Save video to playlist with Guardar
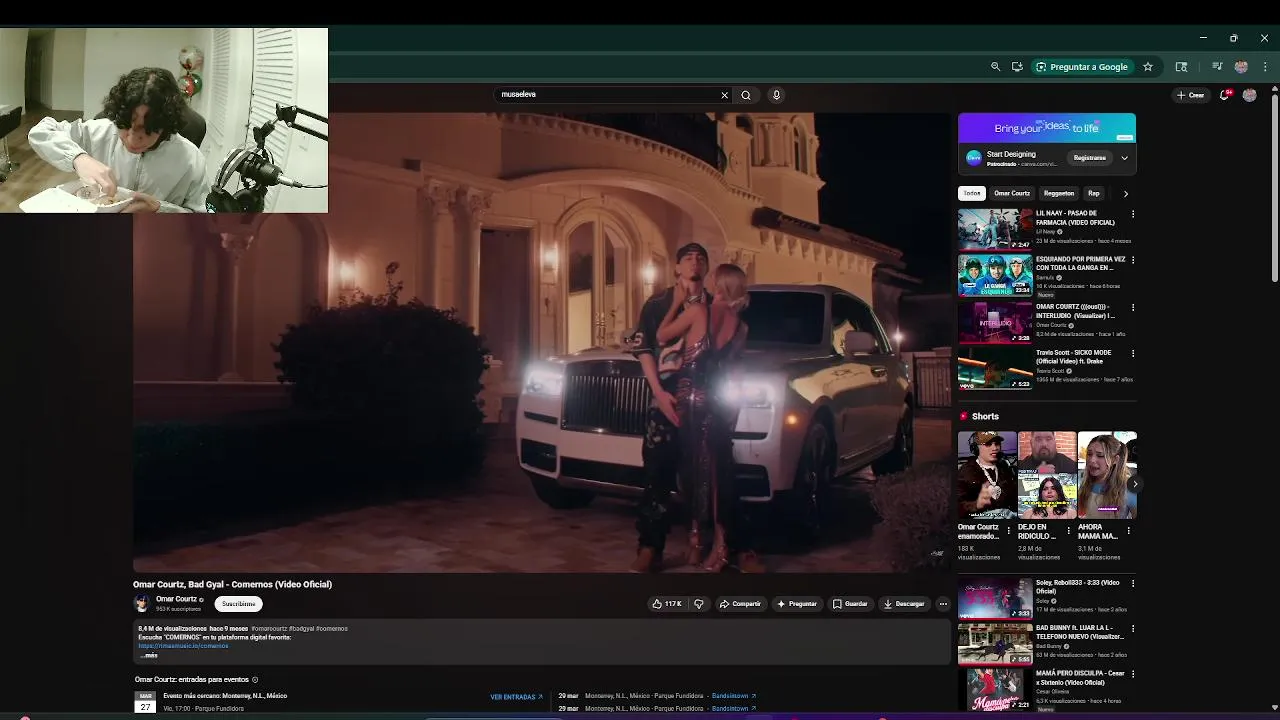1280x720 pixels. (851, 604)
